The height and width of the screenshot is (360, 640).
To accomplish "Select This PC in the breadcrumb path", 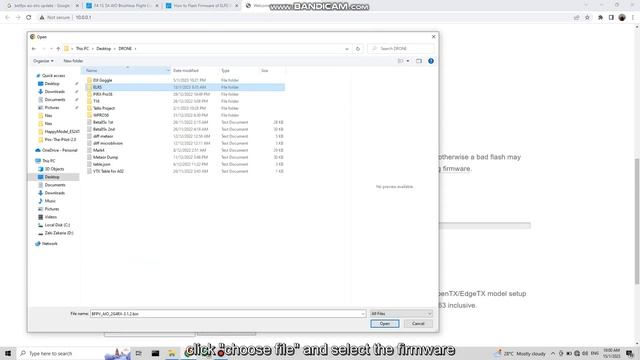I will coord(82,49).
